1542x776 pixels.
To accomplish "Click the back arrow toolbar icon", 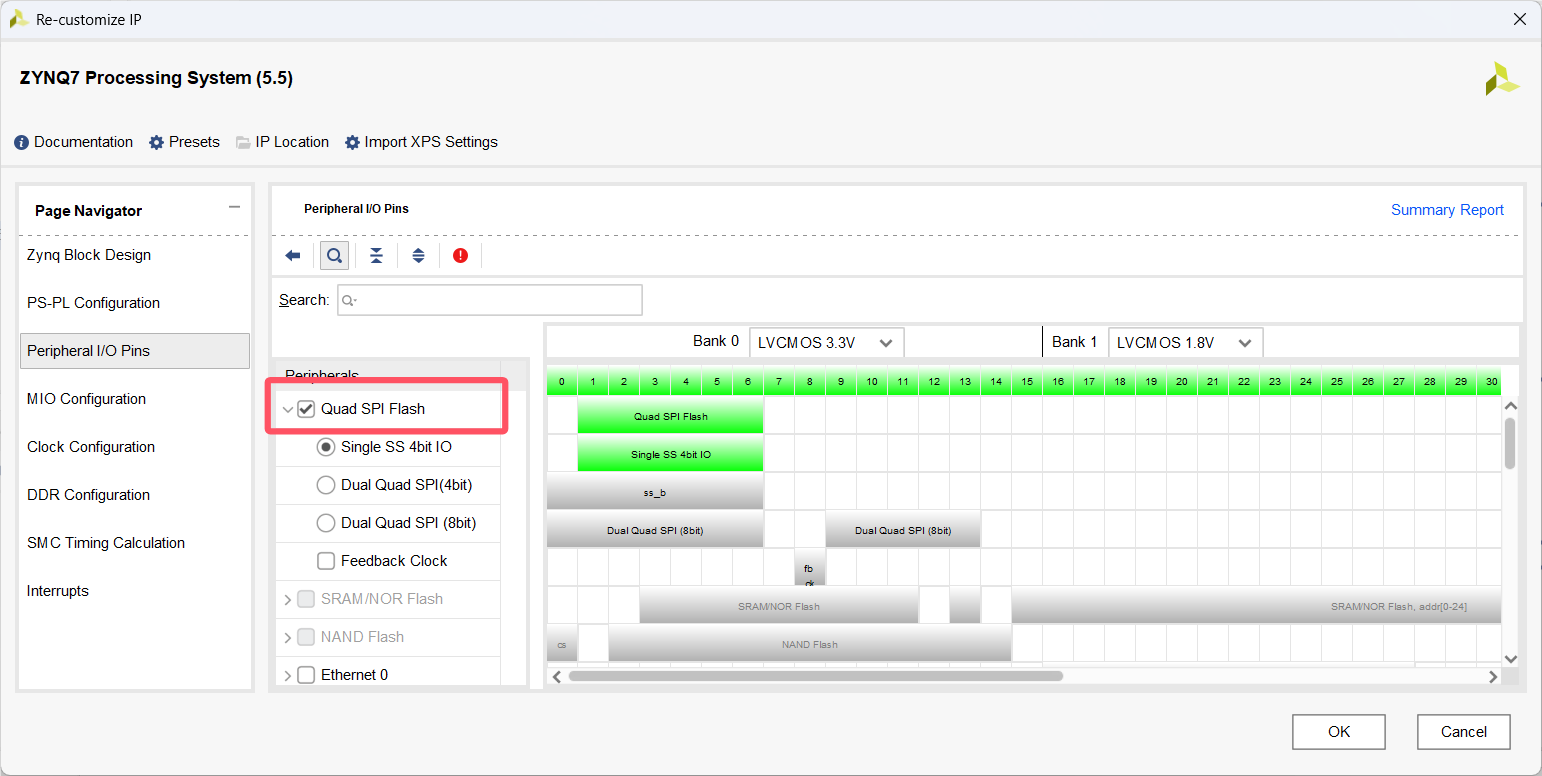I will 293,256.
